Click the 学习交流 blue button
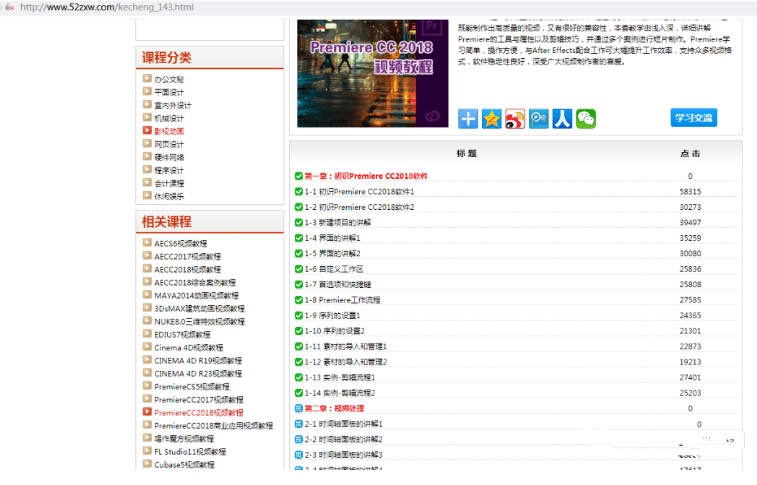Image resolution: width=757 pixels, height=485 pixels. coord(694,118)
